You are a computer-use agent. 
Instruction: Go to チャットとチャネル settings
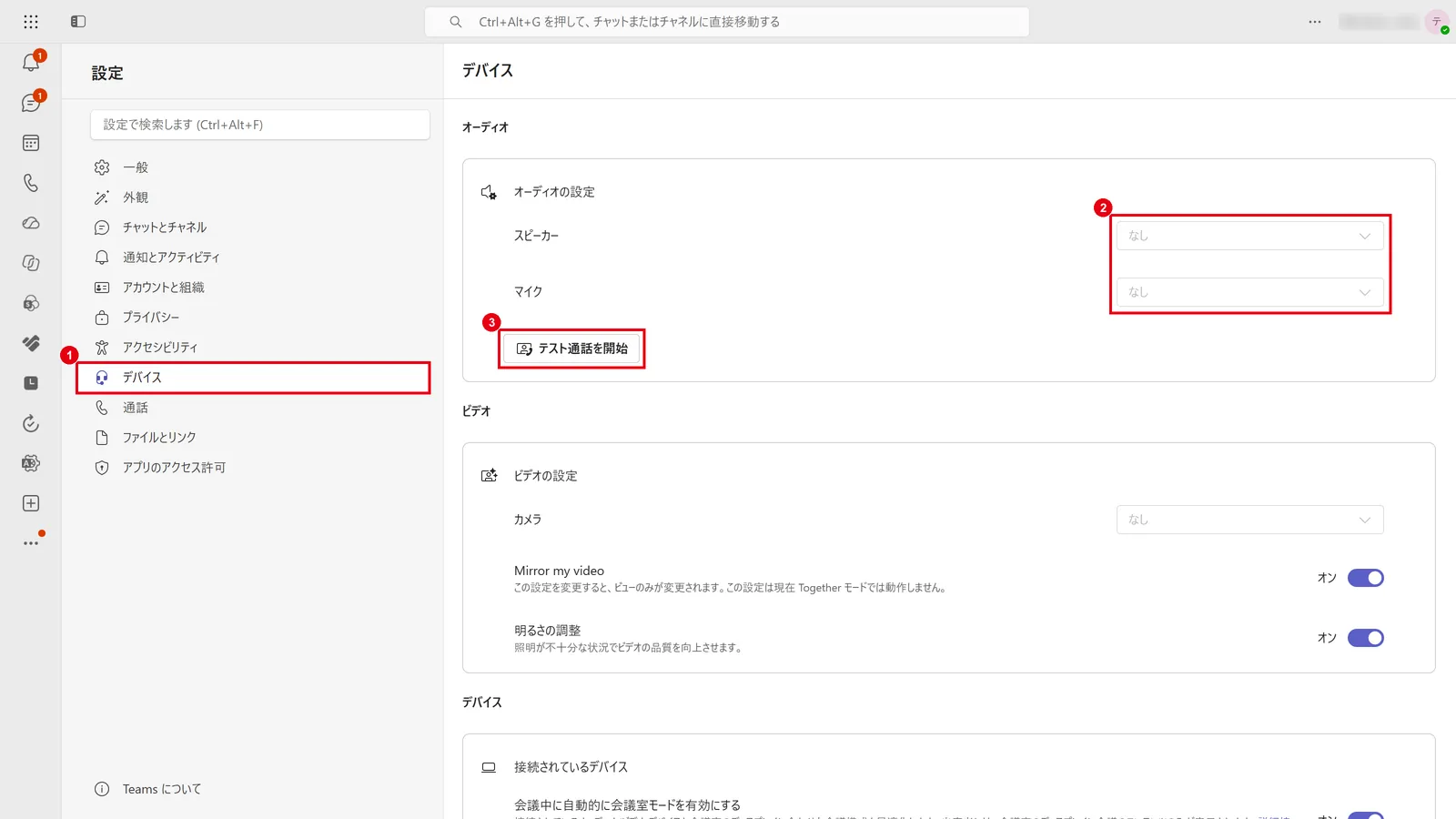(x=260, y=227)
